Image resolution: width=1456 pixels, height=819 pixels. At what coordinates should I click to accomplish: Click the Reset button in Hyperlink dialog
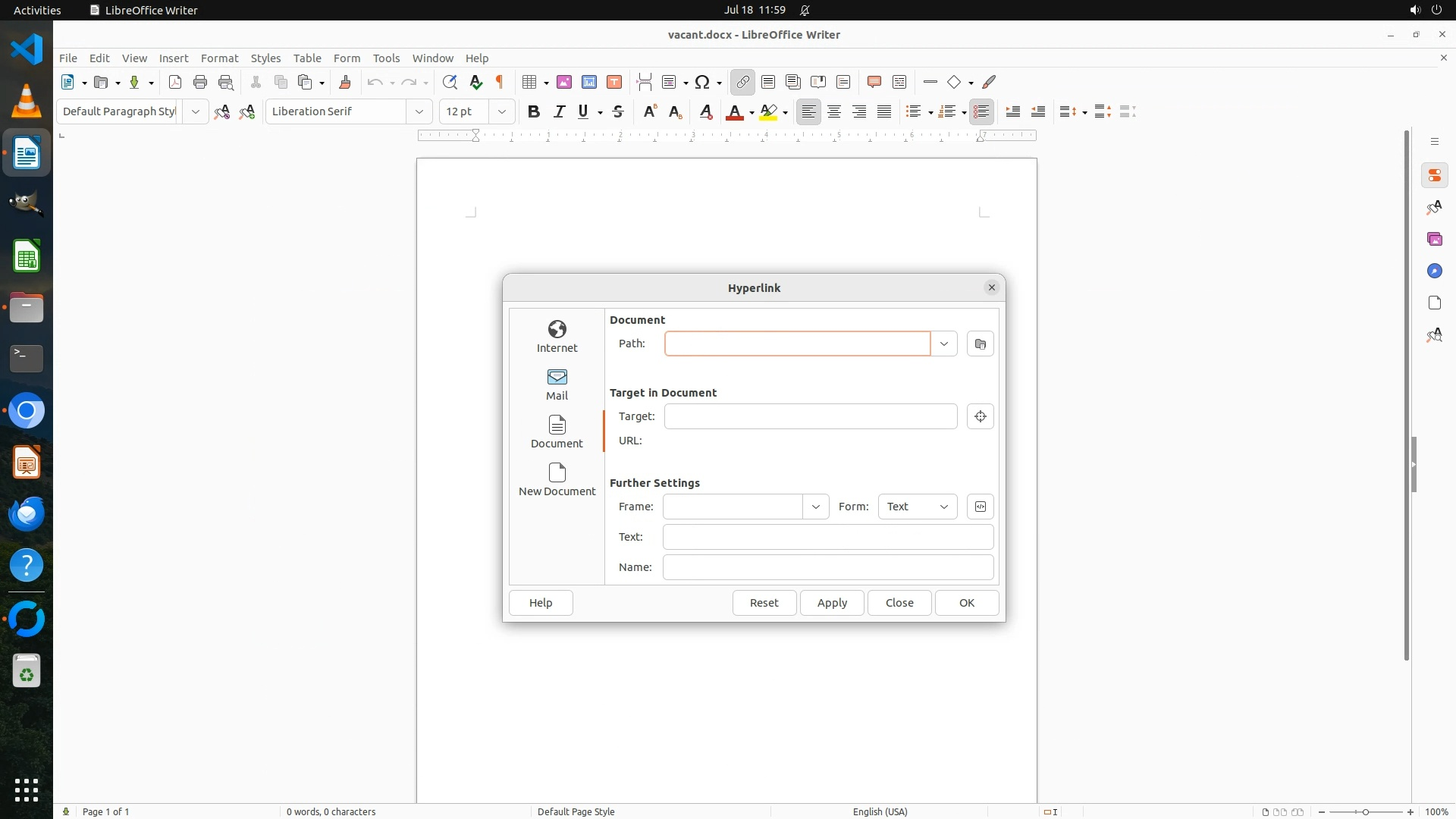(764, 603)
